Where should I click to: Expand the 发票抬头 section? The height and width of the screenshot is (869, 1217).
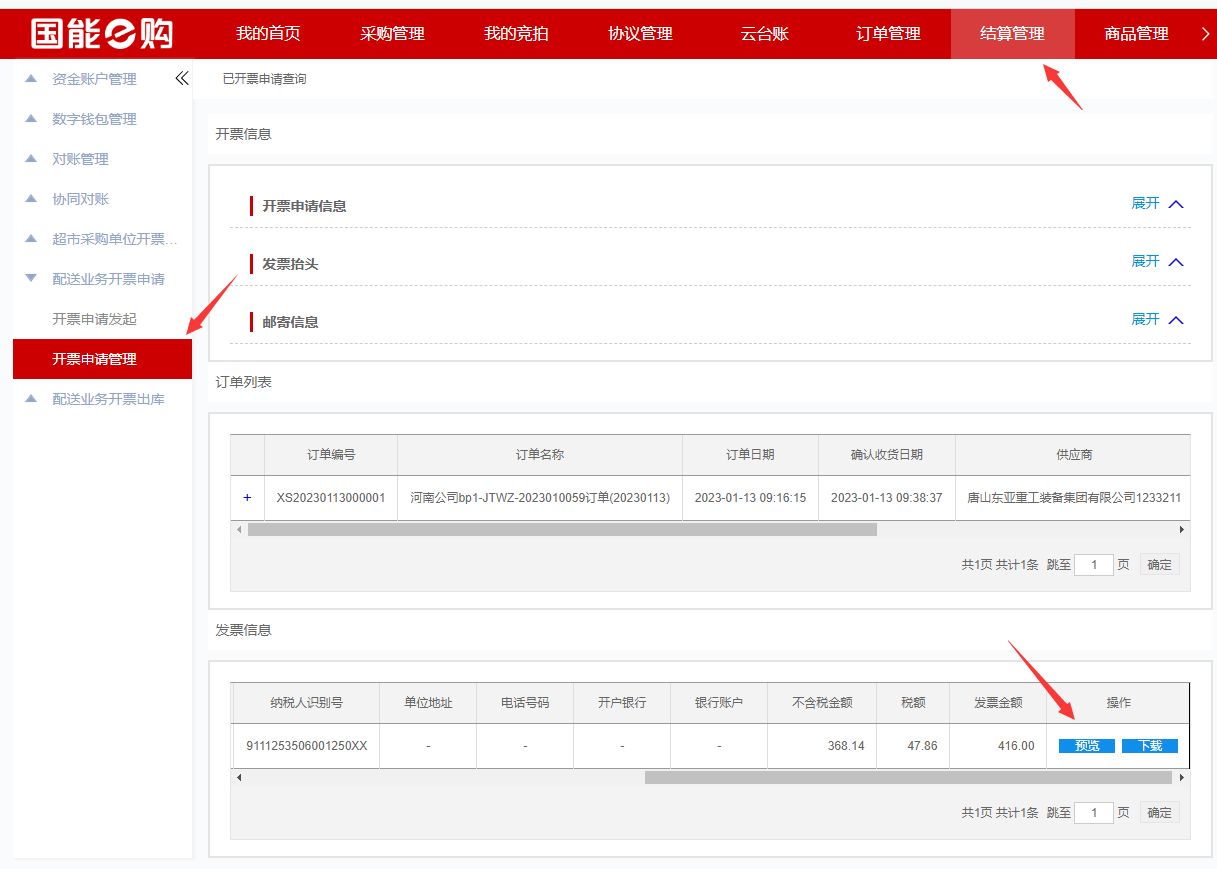[1157, 261]
